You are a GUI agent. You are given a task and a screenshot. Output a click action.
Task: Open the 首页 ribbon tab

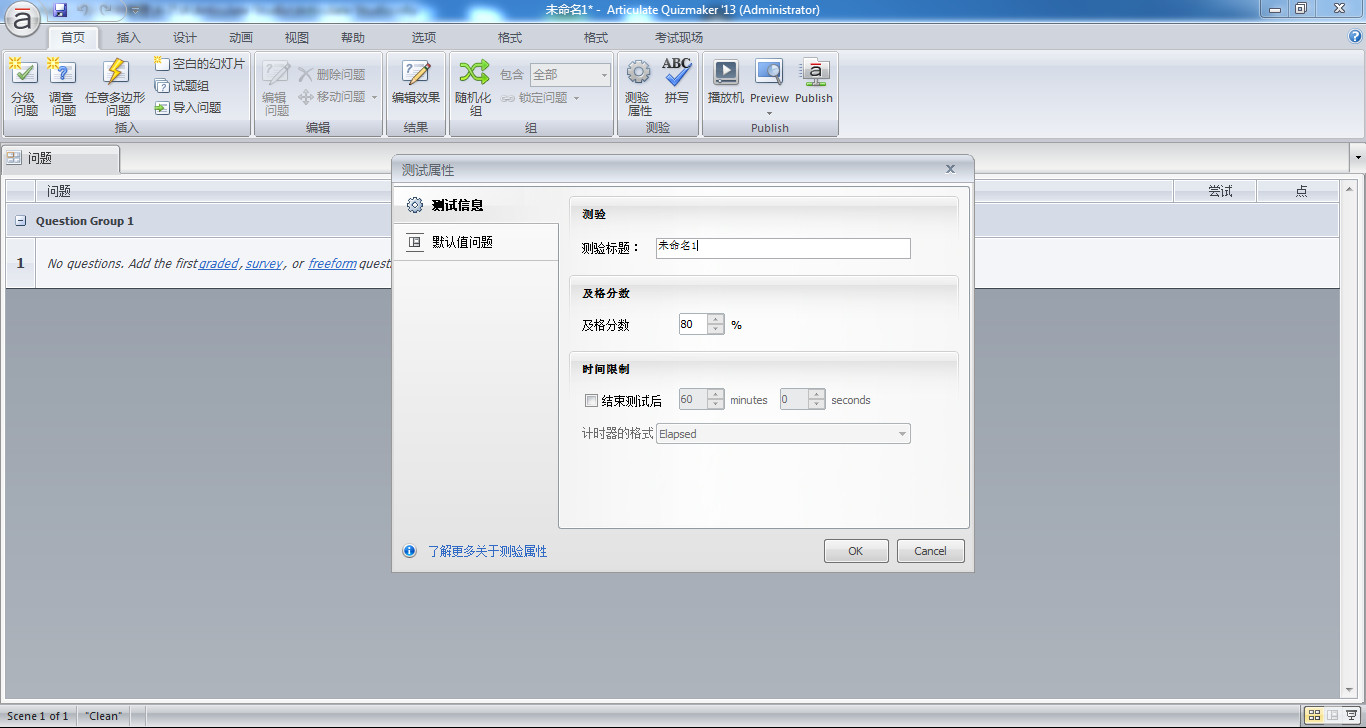click(73, 38)
